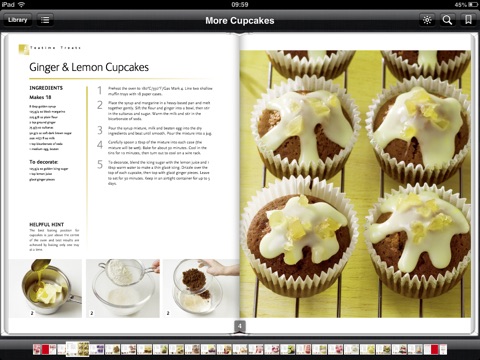This screenshot has height=360, width=480.
Task: Tap the 'Makes 18' text
Action: click(x=40, y=97)
